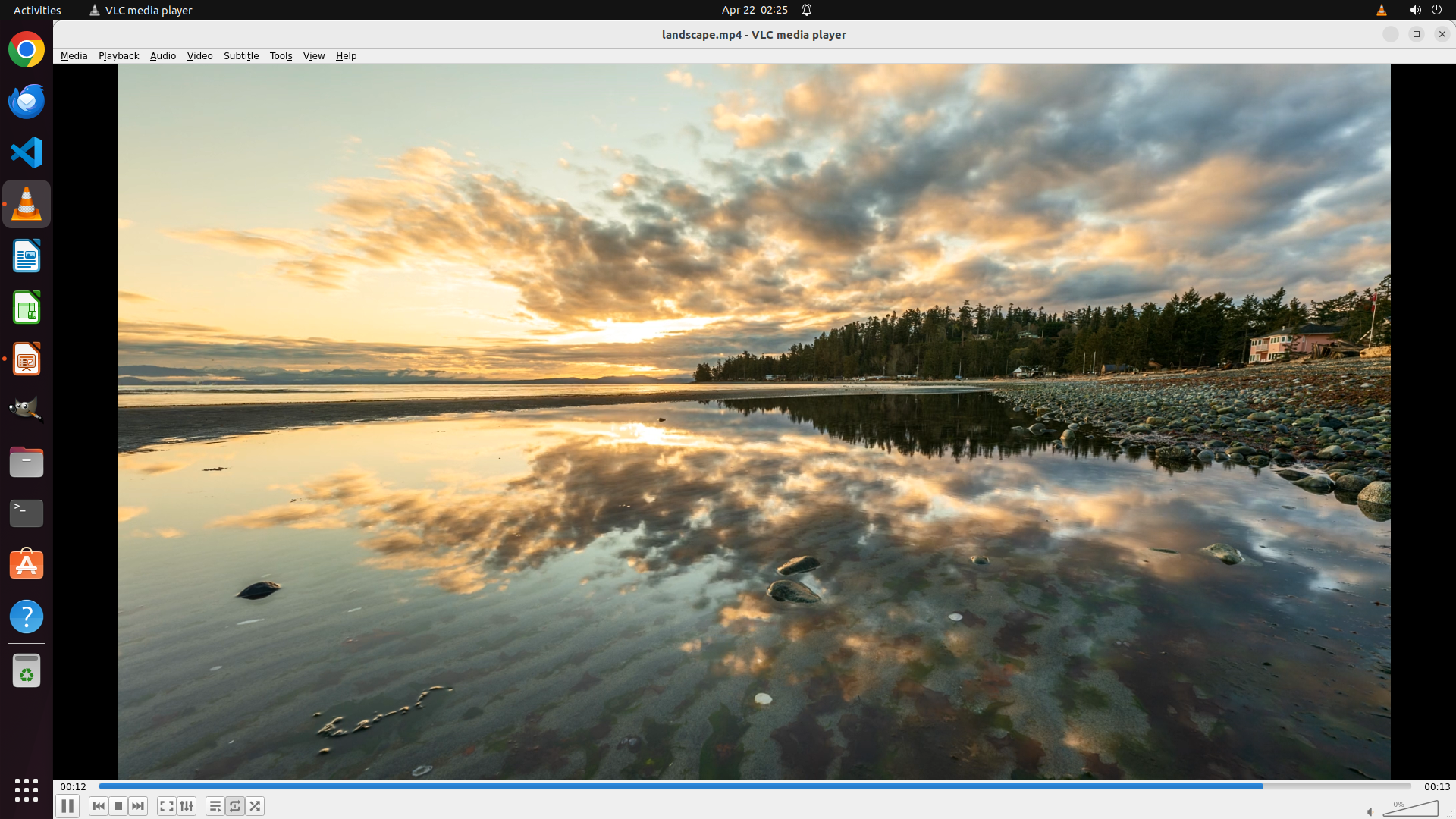Image resolution: width=1456 pixels, height=819 pixels.
Task: Stop playback with the stop button
Action: pos(118,806)
